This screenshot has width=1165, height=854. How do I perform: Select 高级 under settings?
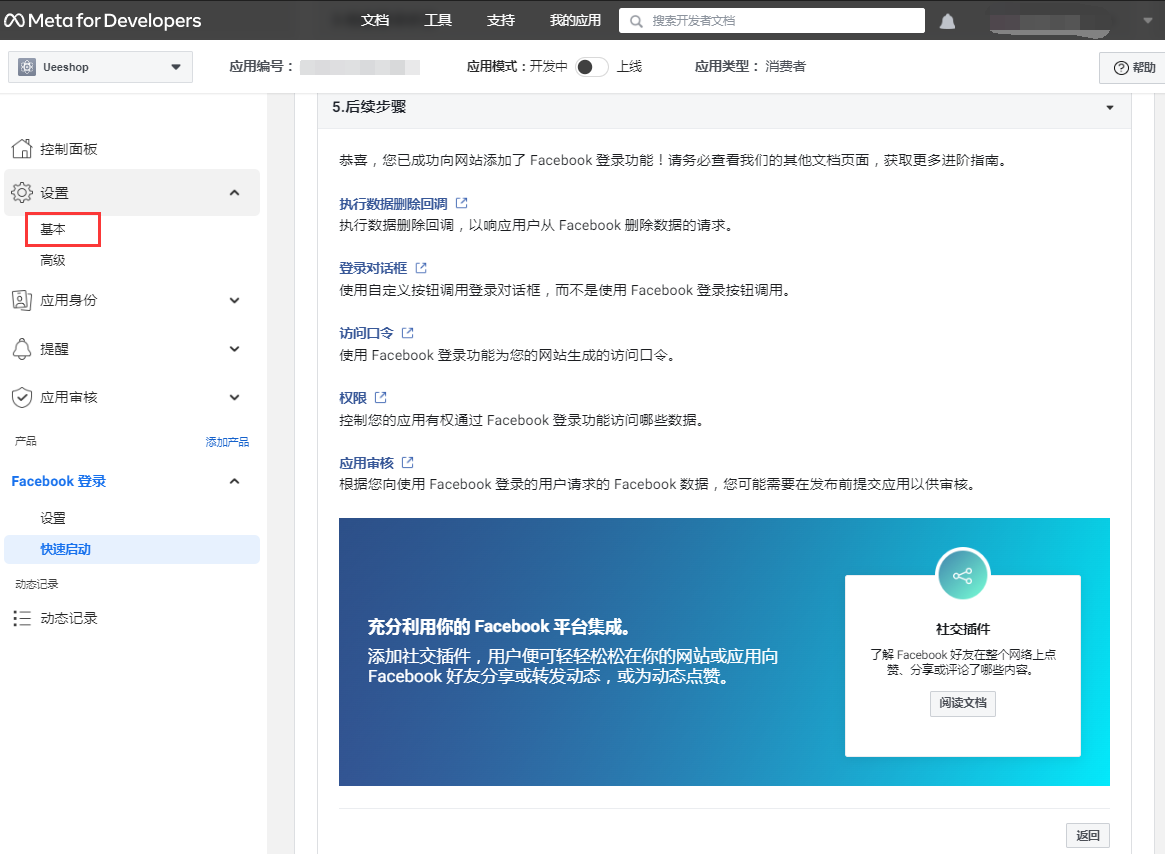coord(53,260)
